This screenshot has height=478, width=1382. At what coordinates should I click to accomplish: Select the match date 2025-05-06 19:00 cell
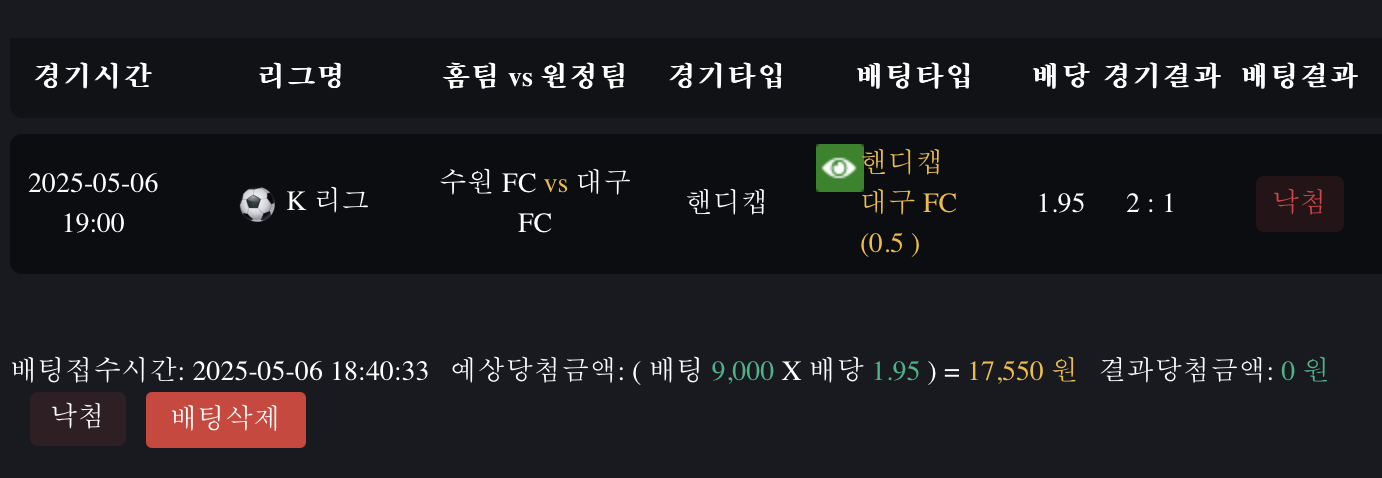pyautogui.click(x=93, y=202)
